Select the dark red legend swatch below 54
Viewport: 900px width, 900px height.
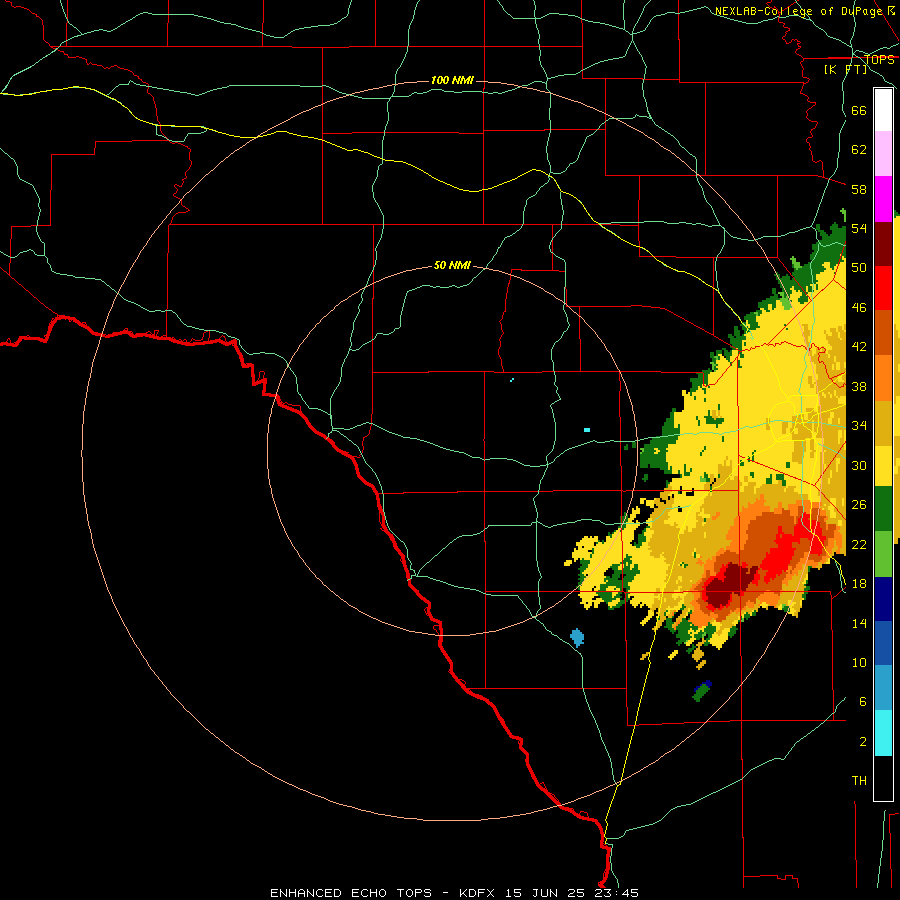(x=883, y=244)
